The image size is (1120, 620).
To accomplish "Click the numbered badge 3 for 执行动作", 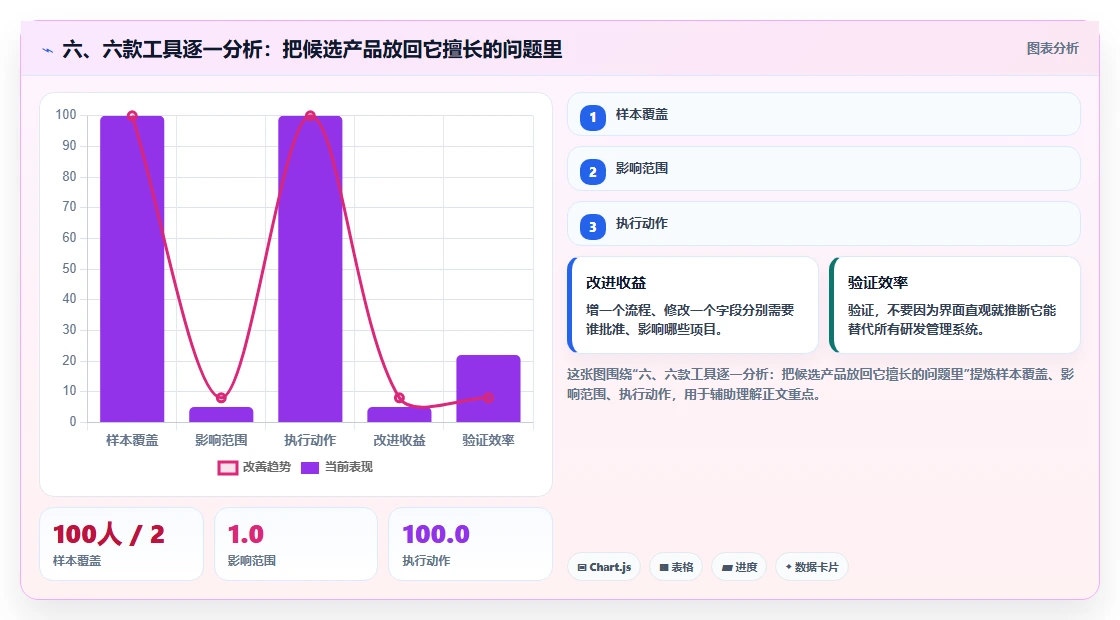I will pos(592,226).
